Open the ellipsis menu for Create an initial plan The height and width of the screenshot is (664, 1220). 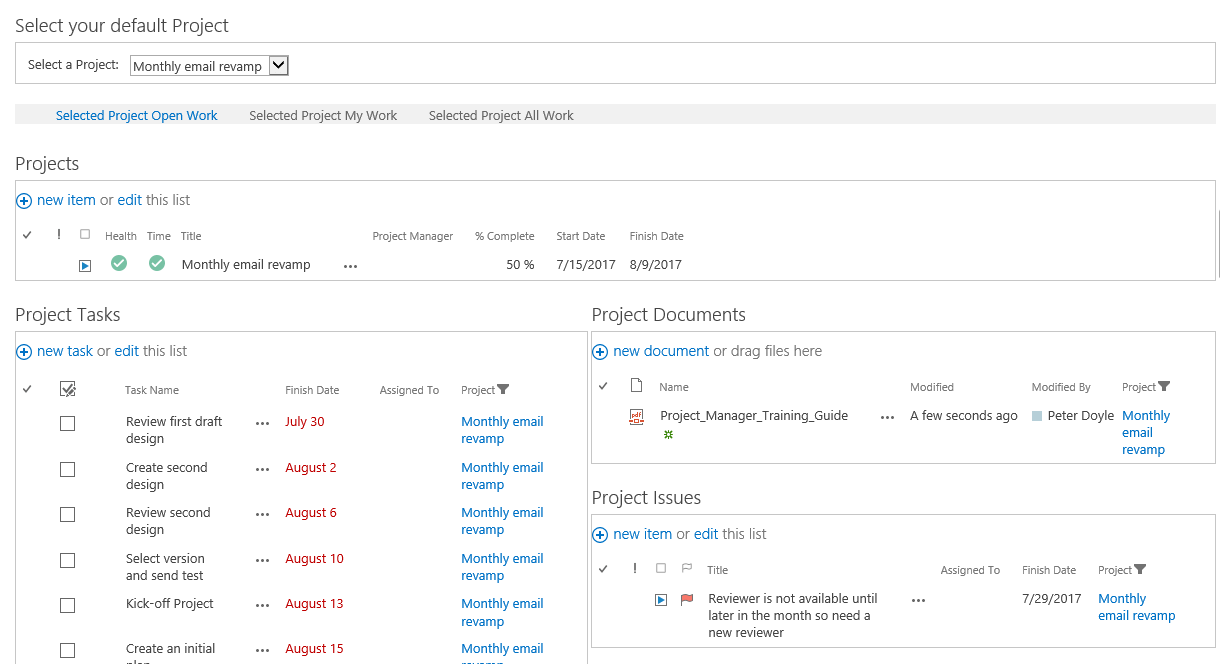[263, 650]
